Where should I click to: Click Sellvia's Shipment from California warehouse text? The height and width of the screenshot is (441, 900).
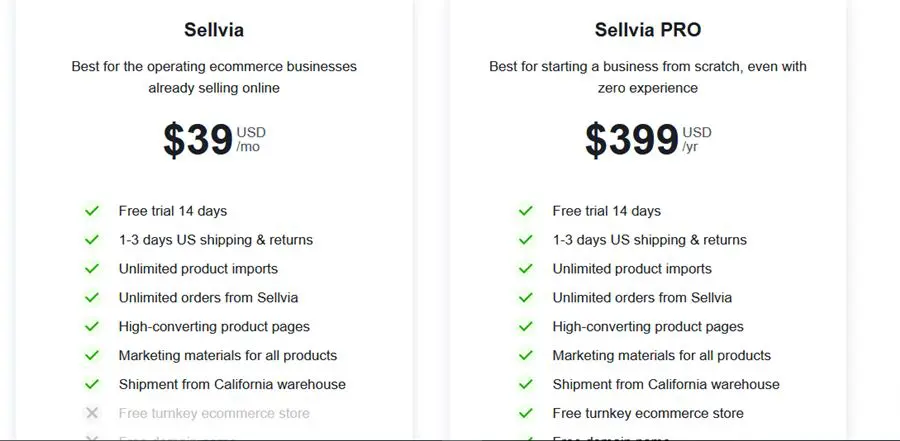point(232,385)
